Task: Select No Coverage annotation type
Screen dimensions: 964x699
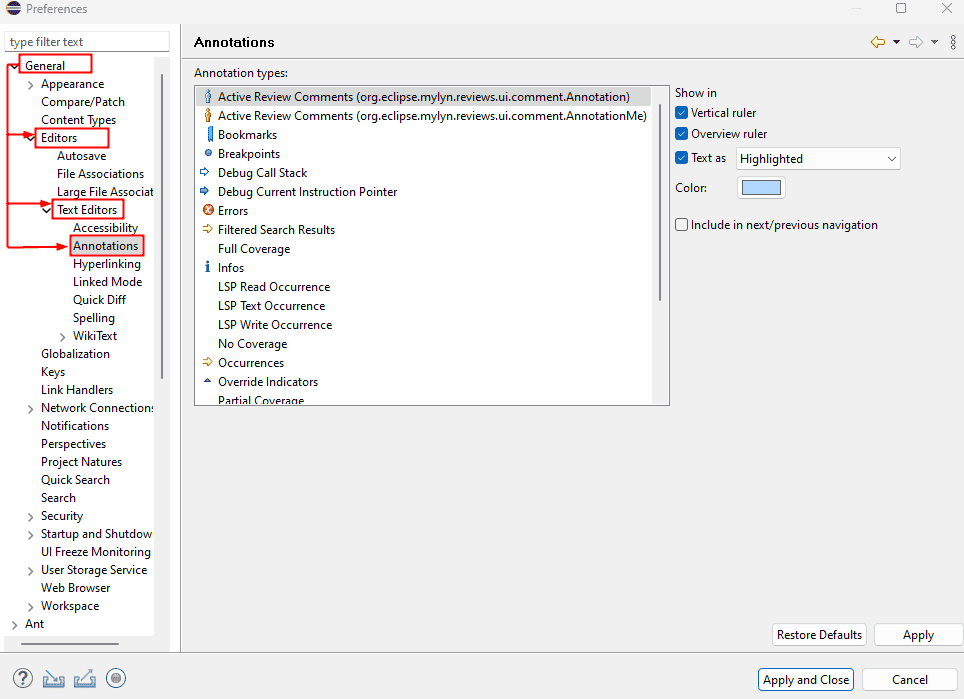Action: [x=253, y=344]
